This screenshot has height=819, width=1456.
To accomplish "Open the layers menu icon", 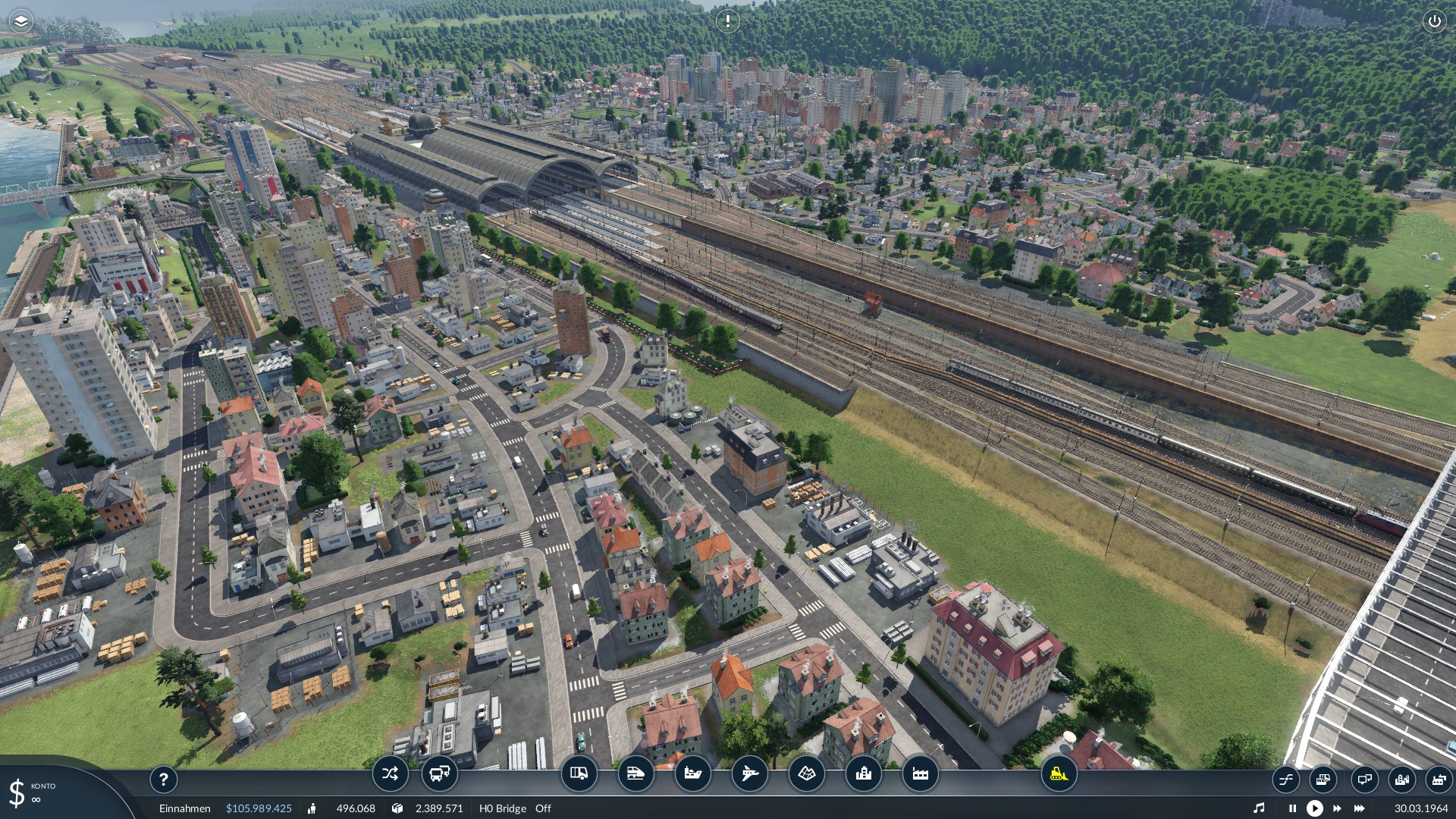I will click(21, 21).
